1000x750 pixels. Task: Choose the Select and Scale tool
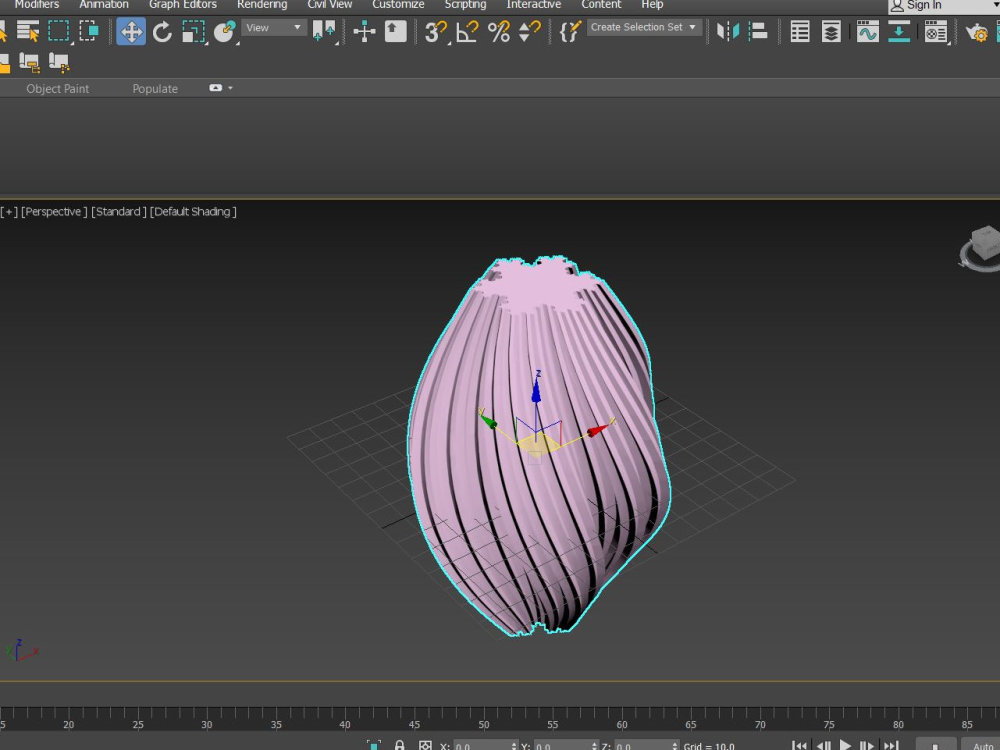pos(193,31)
